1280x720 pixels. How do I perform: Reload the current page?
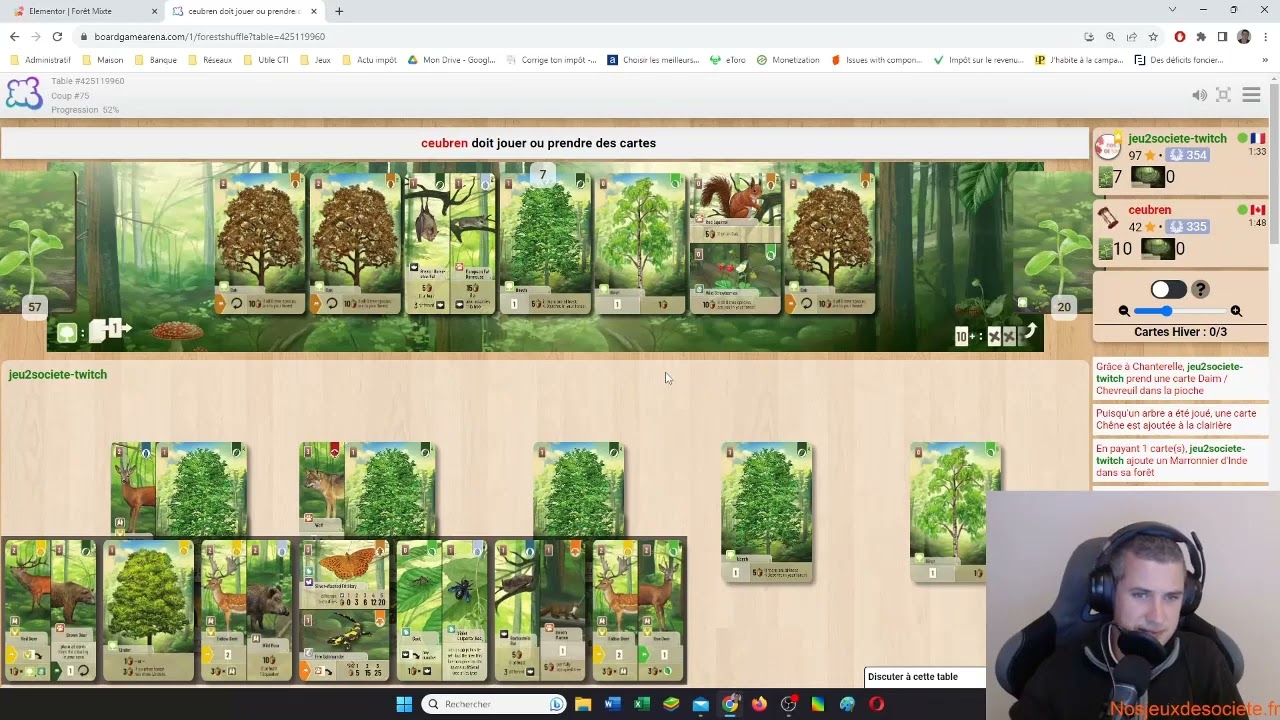pos(57,37)
